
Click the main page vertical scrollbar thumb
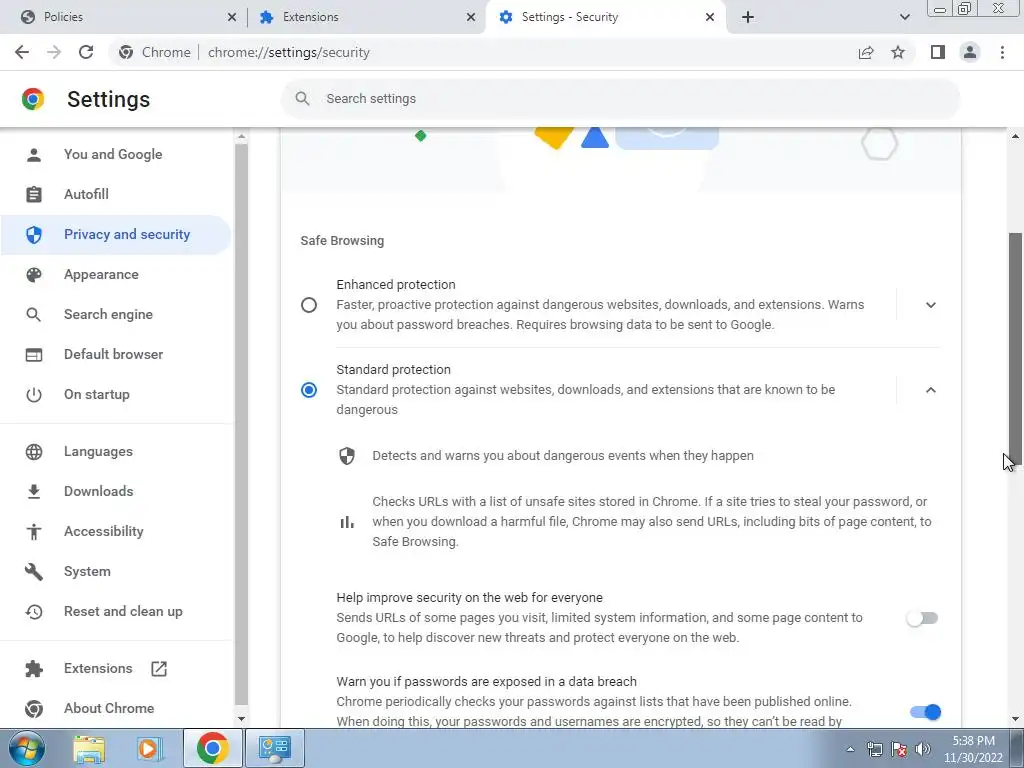pyautogui.click(x=1015, y=349)
